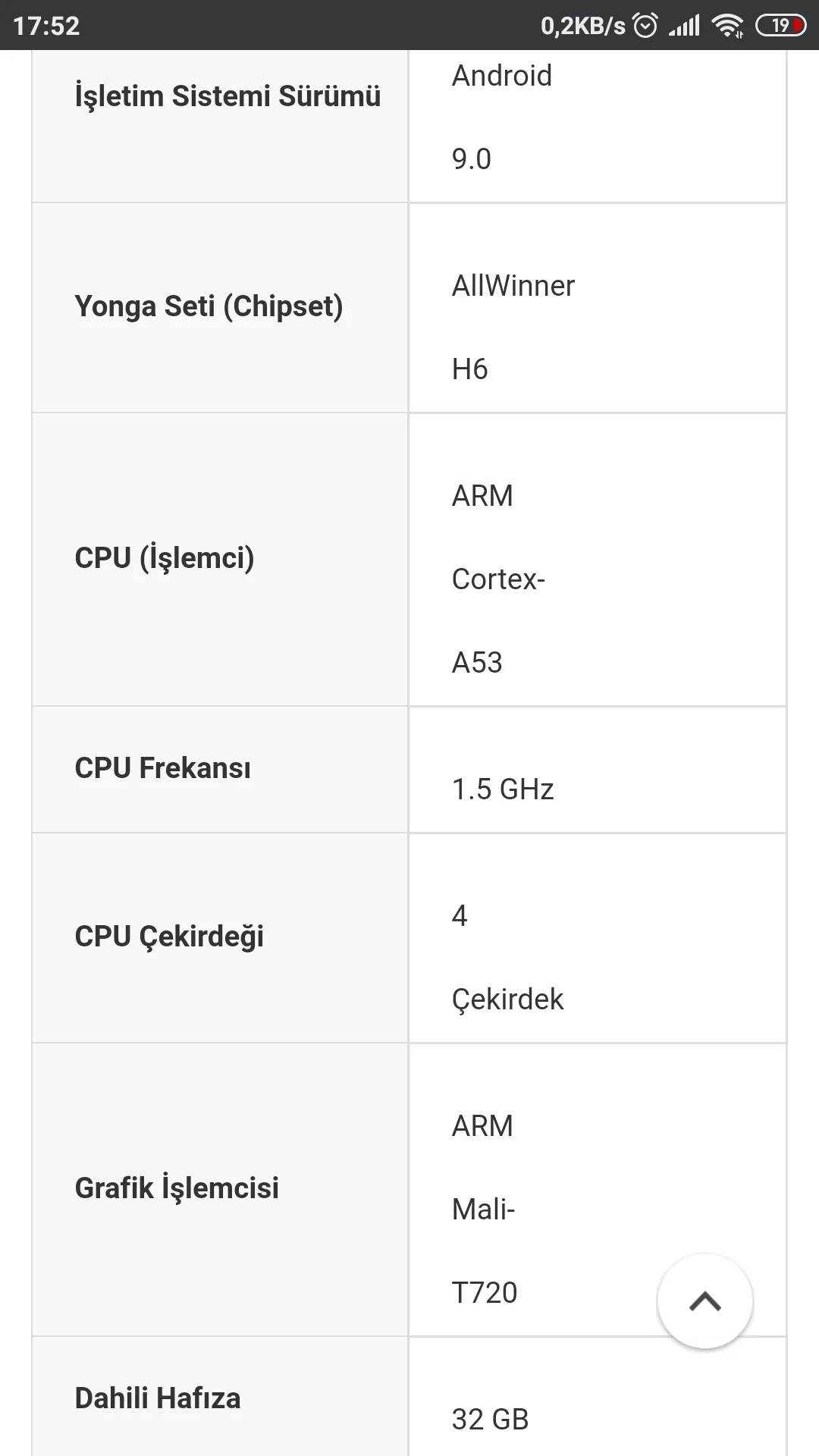Image resolution: width=819 pixels, height=1456 pixels.
Task: Select the CPU Çekirdeği label
Action: (x=169, y=937)
